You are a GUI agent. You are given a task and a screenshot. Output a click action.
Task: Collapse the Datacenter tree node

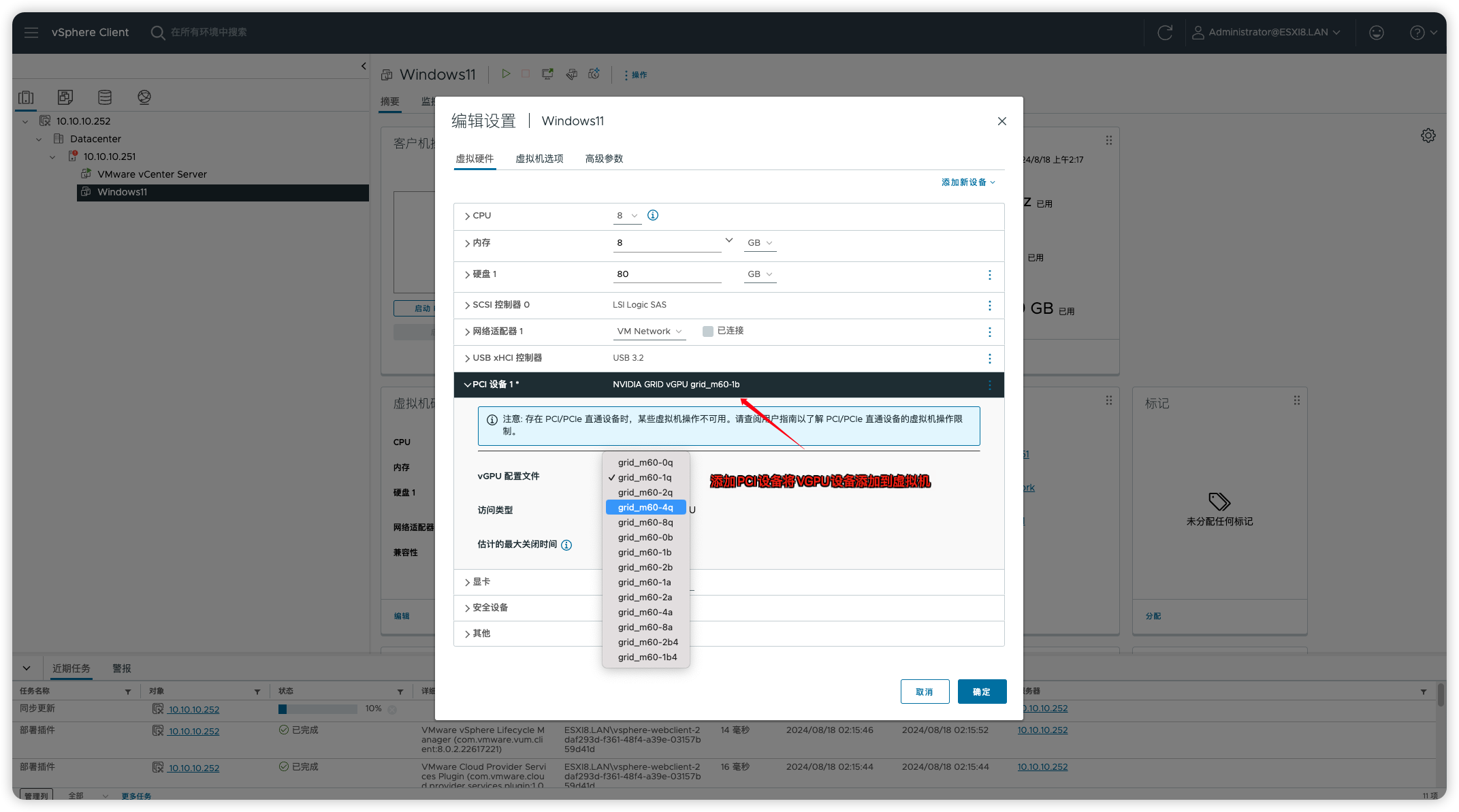click(39, 139)
